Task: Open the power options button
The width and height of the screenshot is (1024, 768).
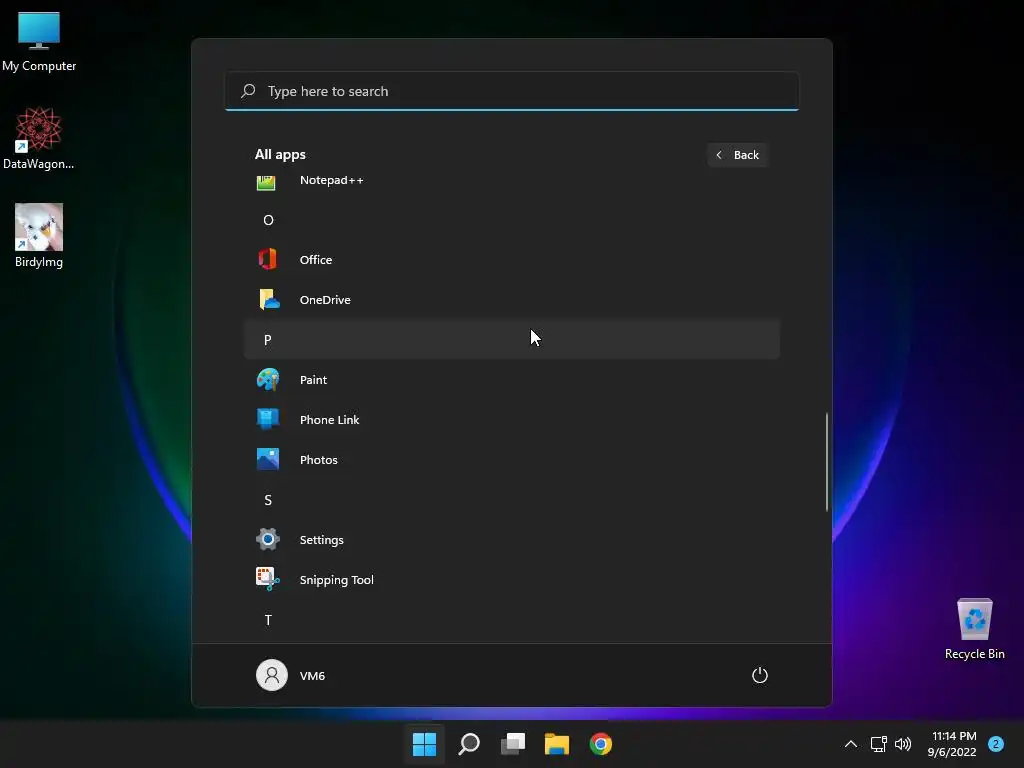Action: point(760,675)
